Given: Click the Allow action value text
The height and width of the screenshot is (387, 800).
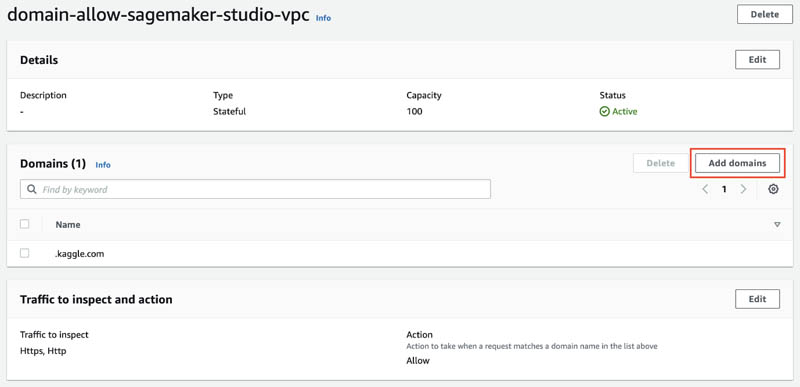Looking at the screenshot, I should (x=418, y=360).
